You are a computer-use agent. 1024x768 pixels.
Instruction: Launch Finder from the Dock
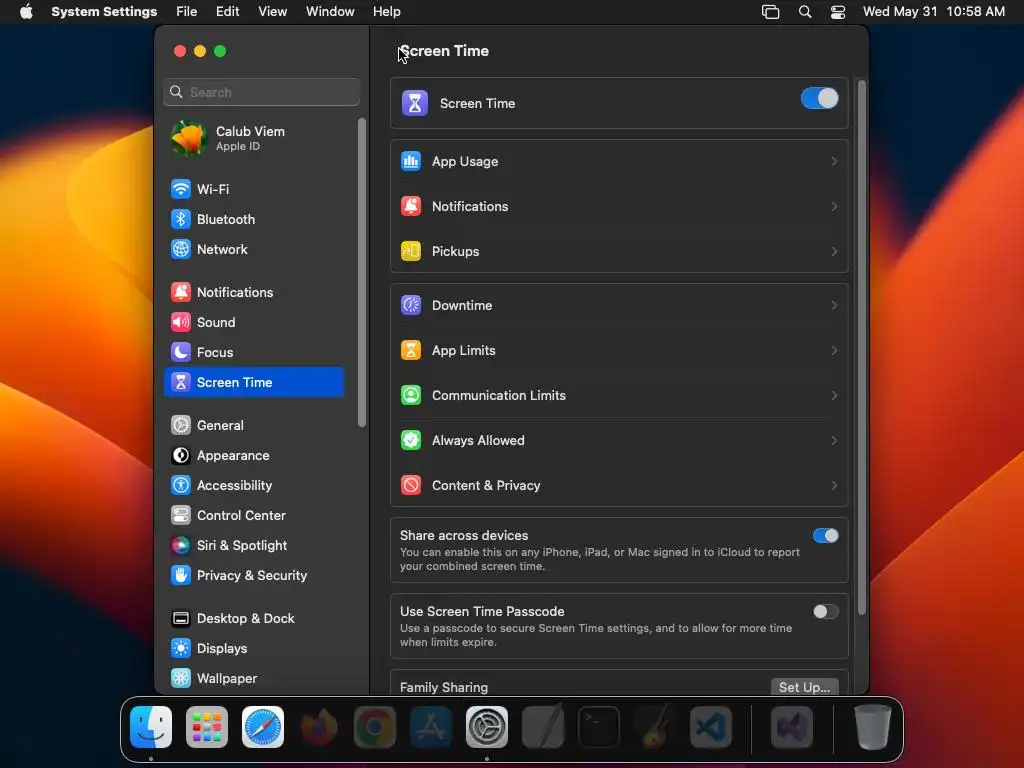[151, 727]
